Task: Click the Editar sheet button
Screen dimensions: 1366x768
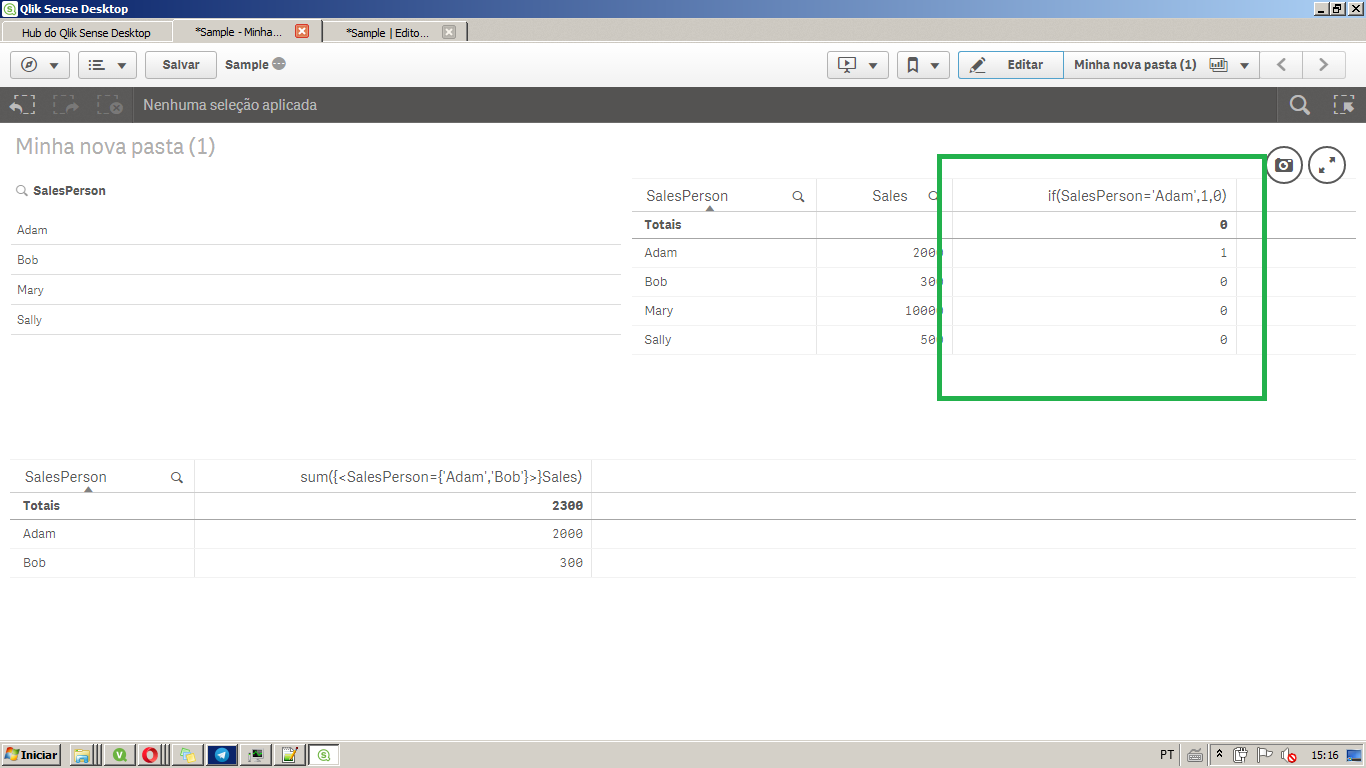Action: (x=1010, y=65)
